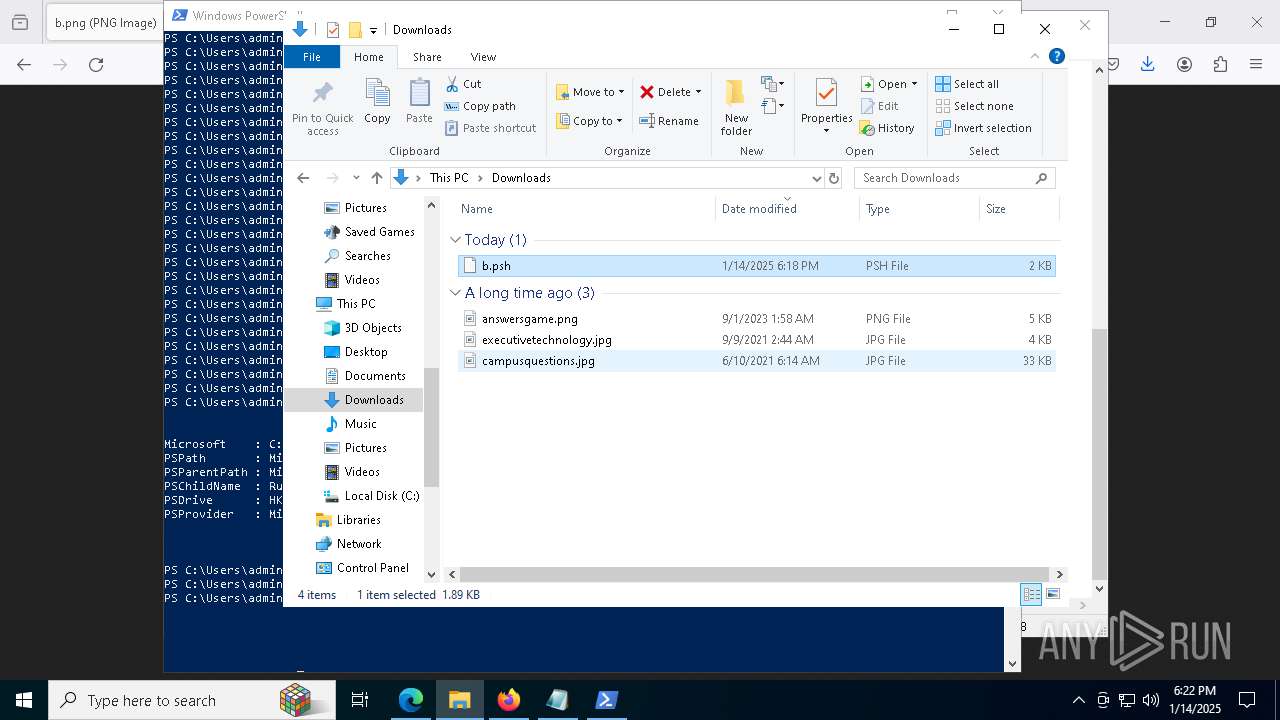Screen dimensions: 1280x720
Task: Sort by Name column header
Action: (586, 209)
